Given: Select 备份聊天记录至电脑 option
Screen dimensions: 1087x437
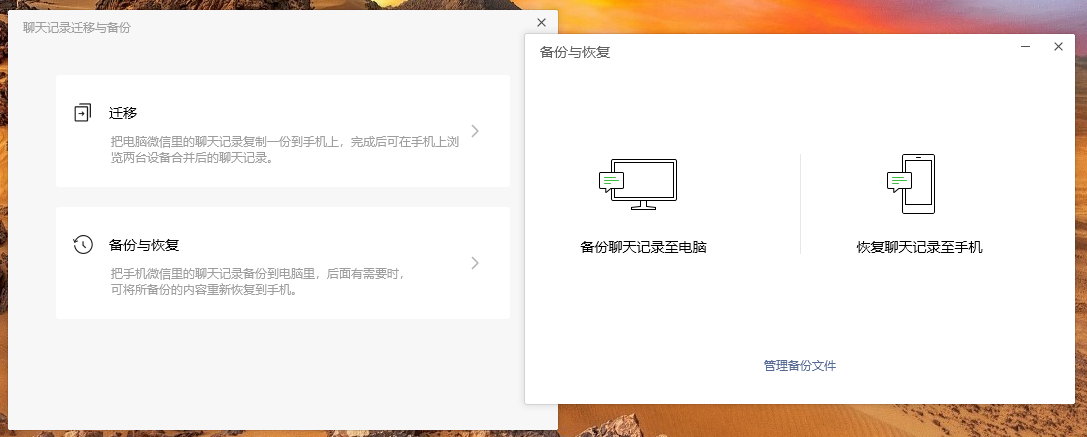Looking at the screenshot, I should 643,247.
